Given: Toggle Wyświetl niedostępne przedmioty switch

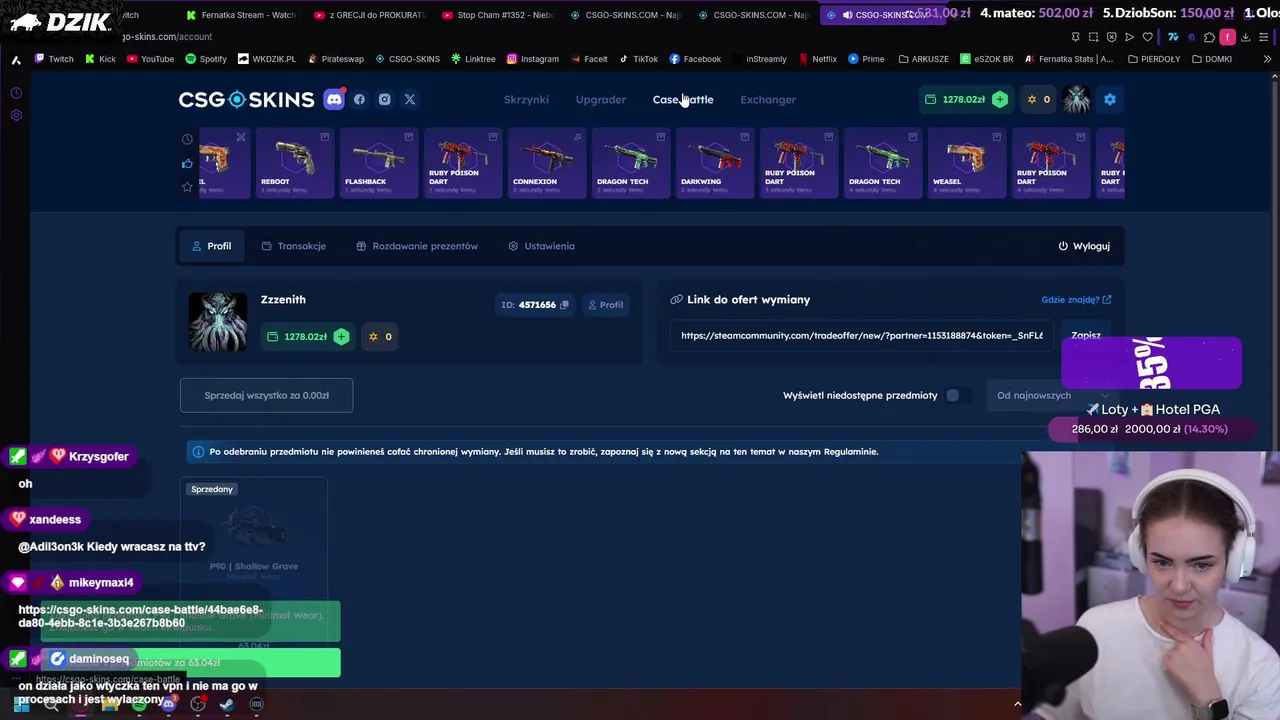Looking at the screenshot, I should click(x=958, y=395).
